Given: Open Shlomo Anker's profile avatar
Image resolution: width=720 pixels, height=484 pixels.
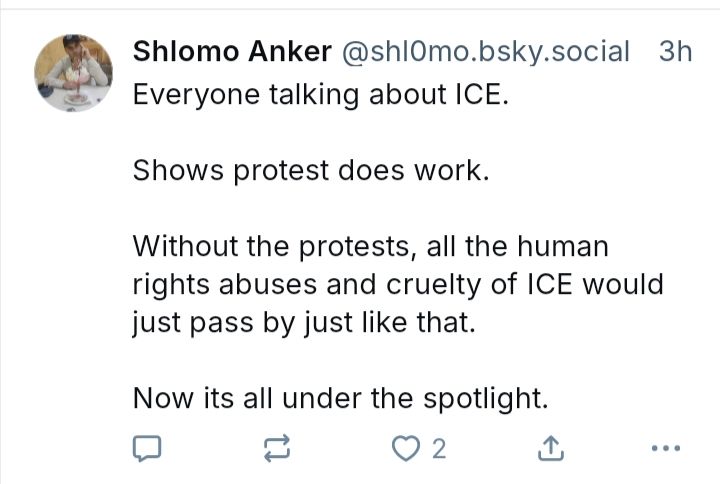Looking at the screenshot, I should (73, 73).
